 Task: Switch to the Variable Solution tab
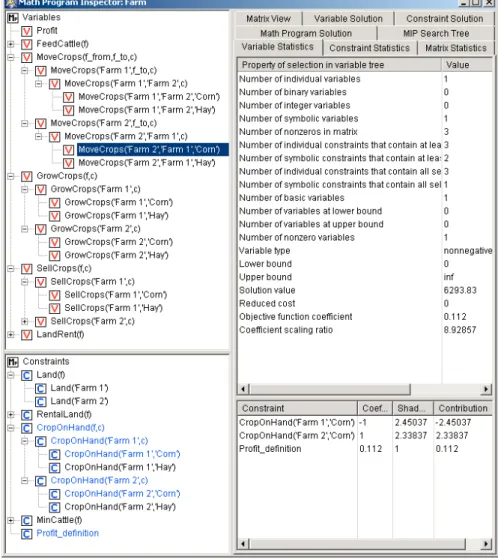tap(348, 19)
